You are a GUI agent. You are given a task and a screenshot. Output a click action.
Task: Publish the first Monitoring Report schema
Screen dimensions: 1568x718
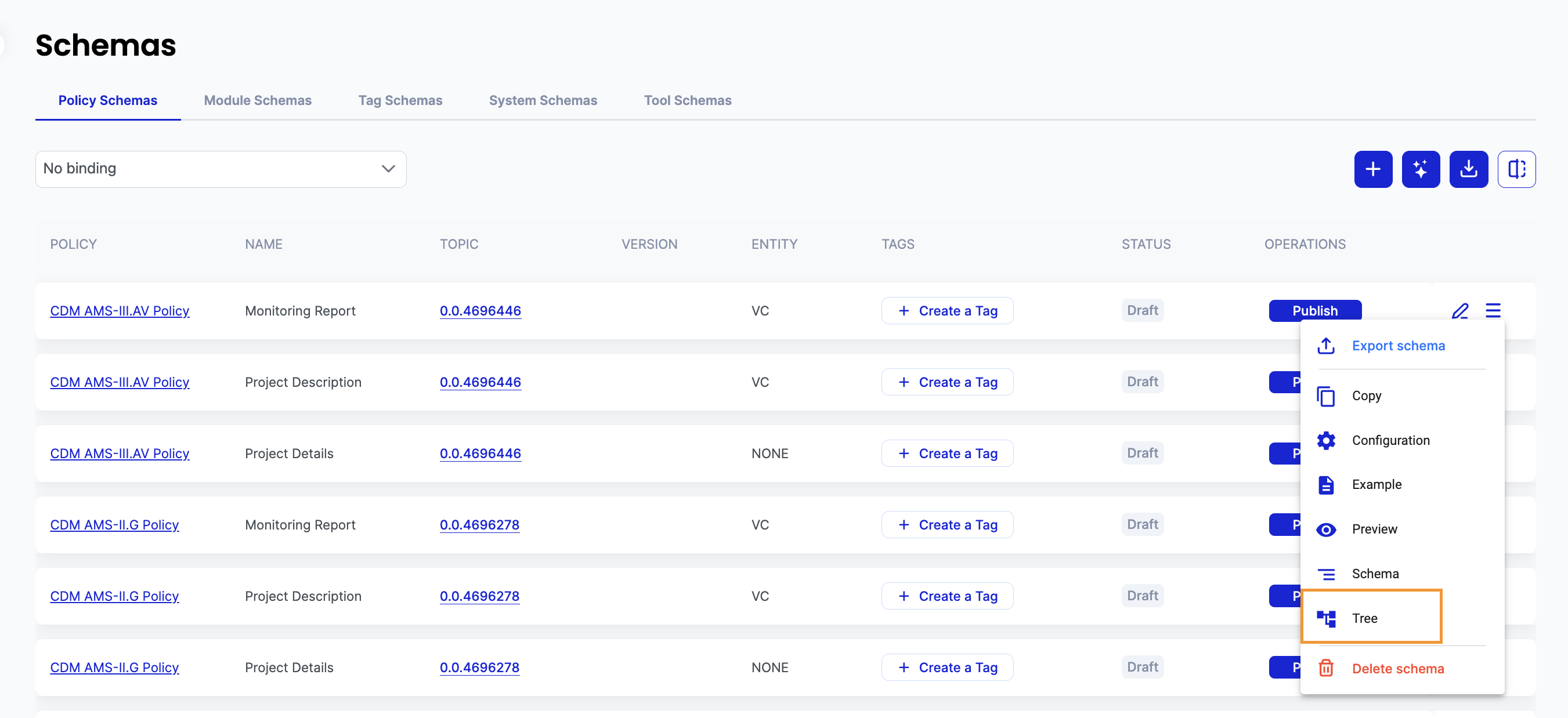[1314, 311]
